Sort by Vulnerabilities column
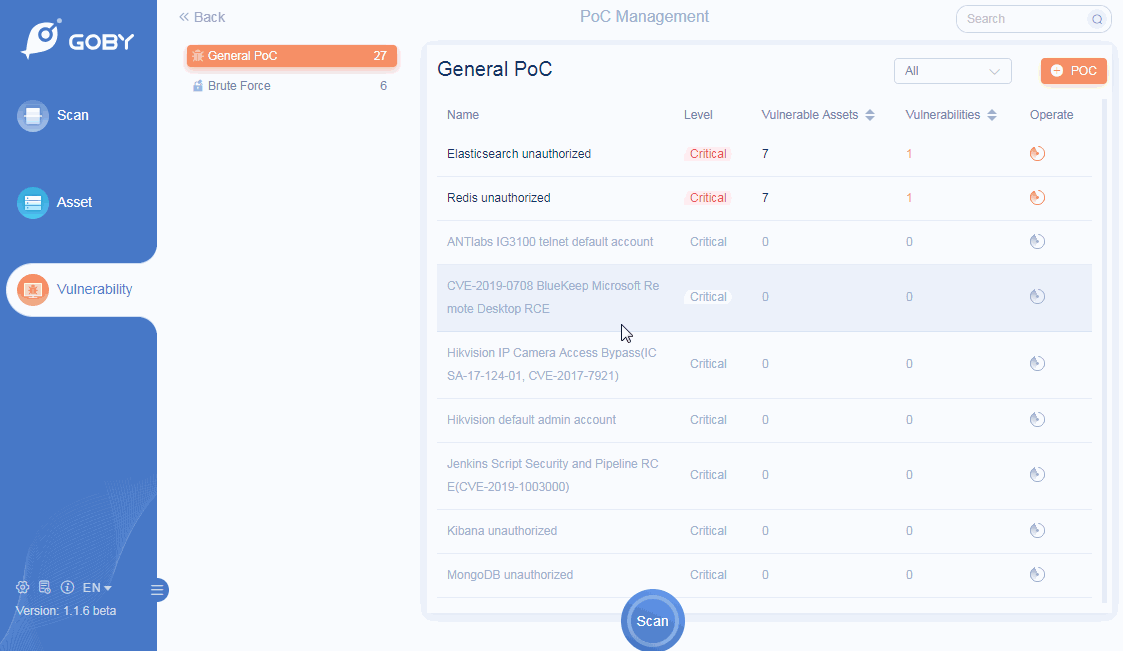The height and width of the screenshot is (651, 1123). pos(992,115)
